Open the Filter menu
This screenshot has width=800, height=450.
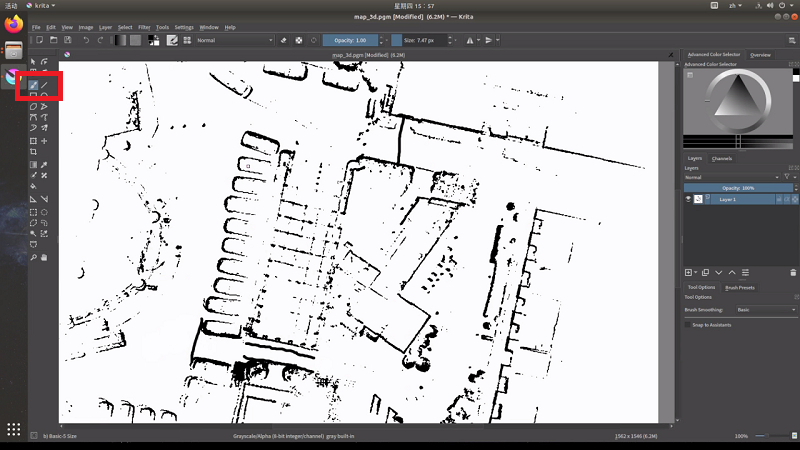pyautogui.click(x=145, y=27)
